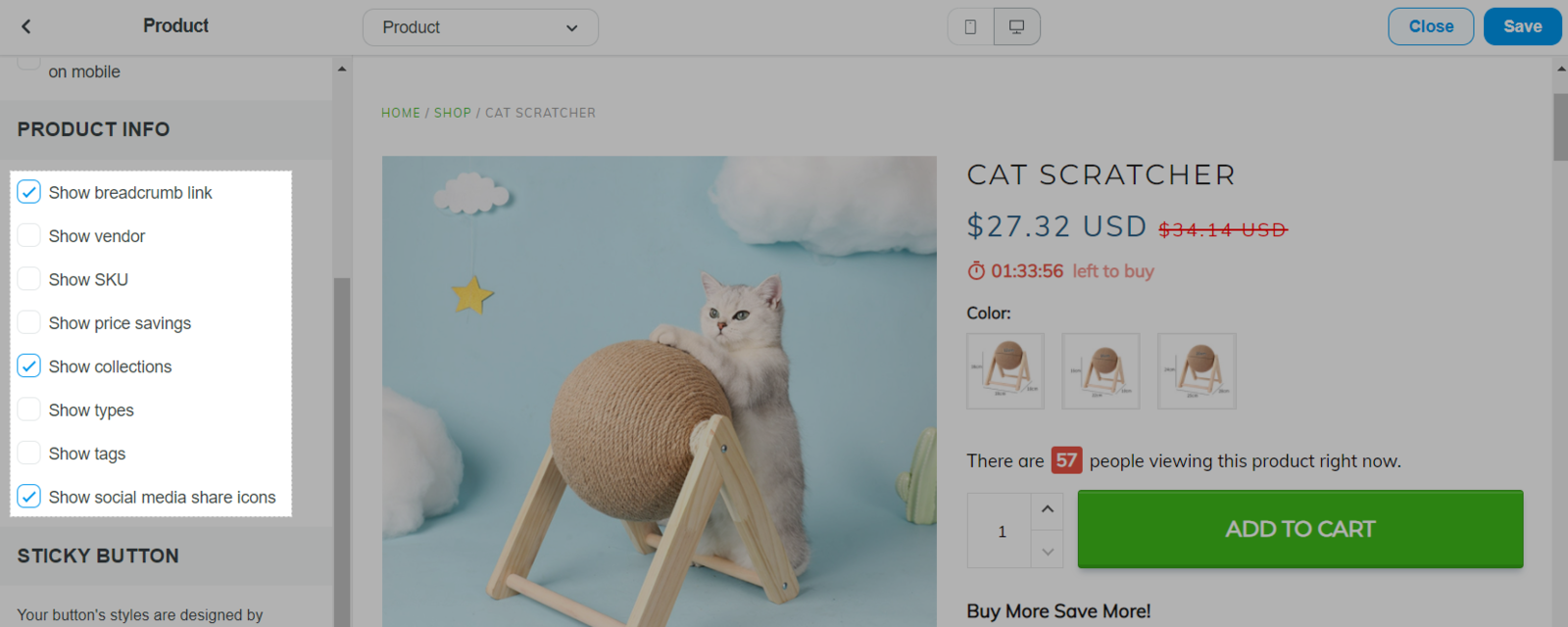Click the back arrow icon
The height and width of the screenshot is (627, 1568).
point(26,26)
